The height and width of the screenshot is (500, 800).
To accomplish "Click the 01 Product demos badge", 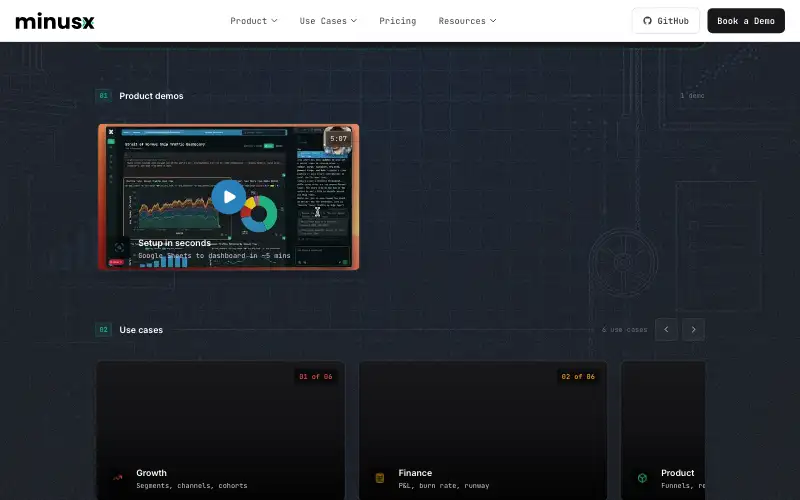I will click(104, 96).
